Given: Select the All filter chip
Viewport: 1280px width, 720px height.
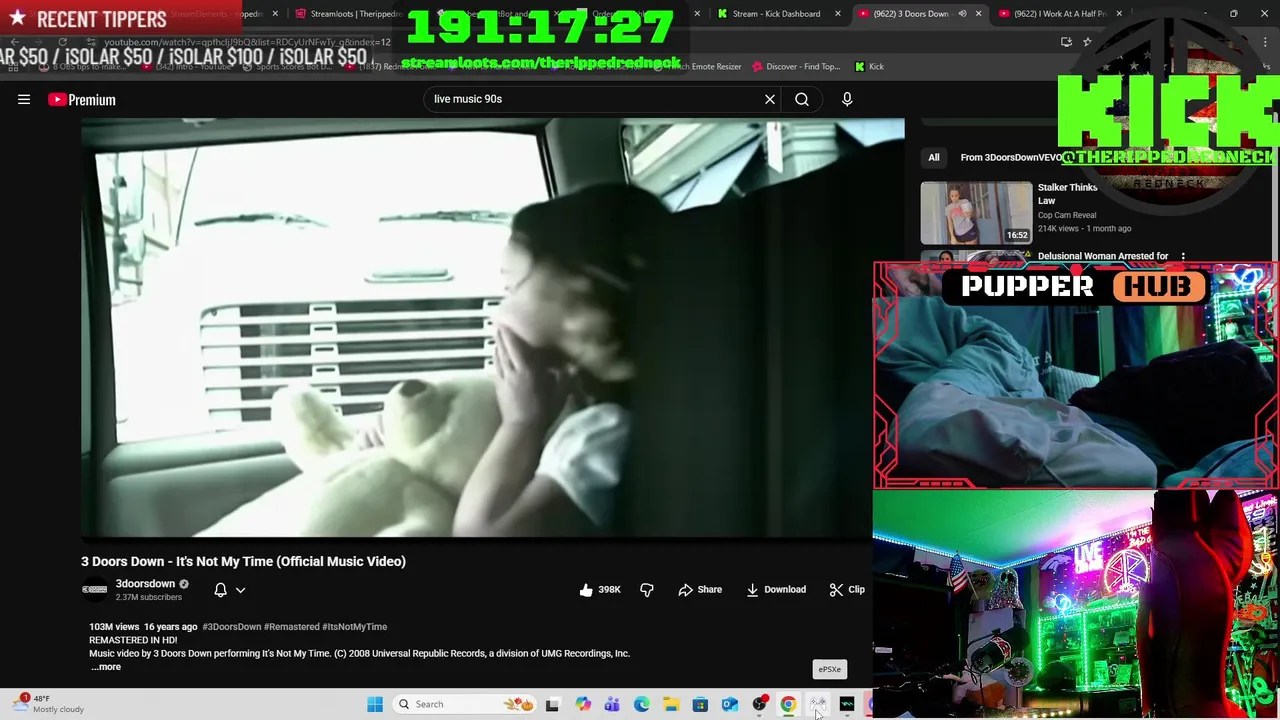Looking at the screenshot, I should (934, 157).
